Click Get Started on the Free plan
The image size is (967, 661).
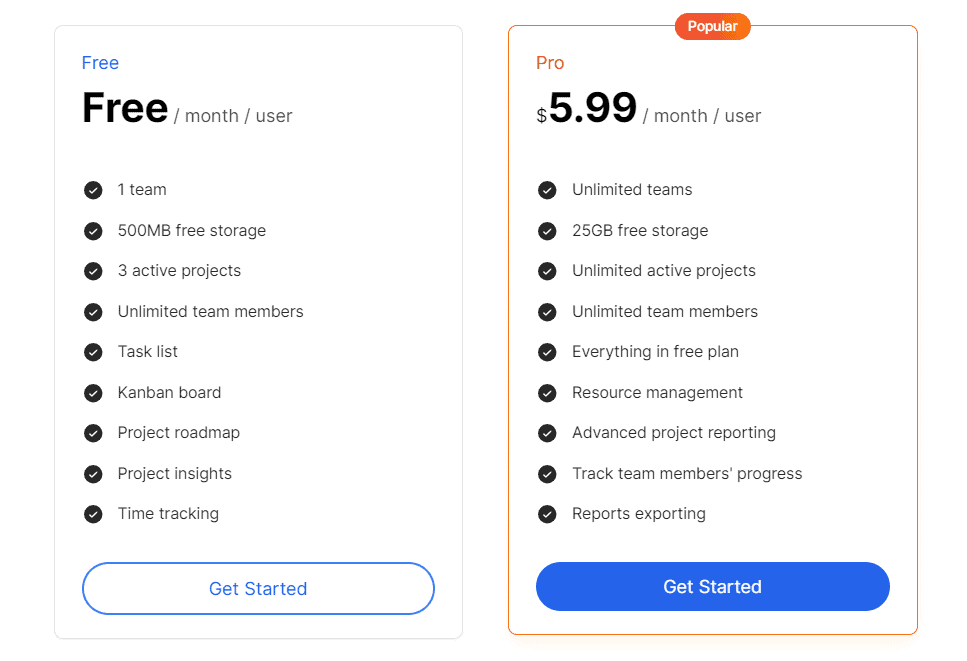258,588
